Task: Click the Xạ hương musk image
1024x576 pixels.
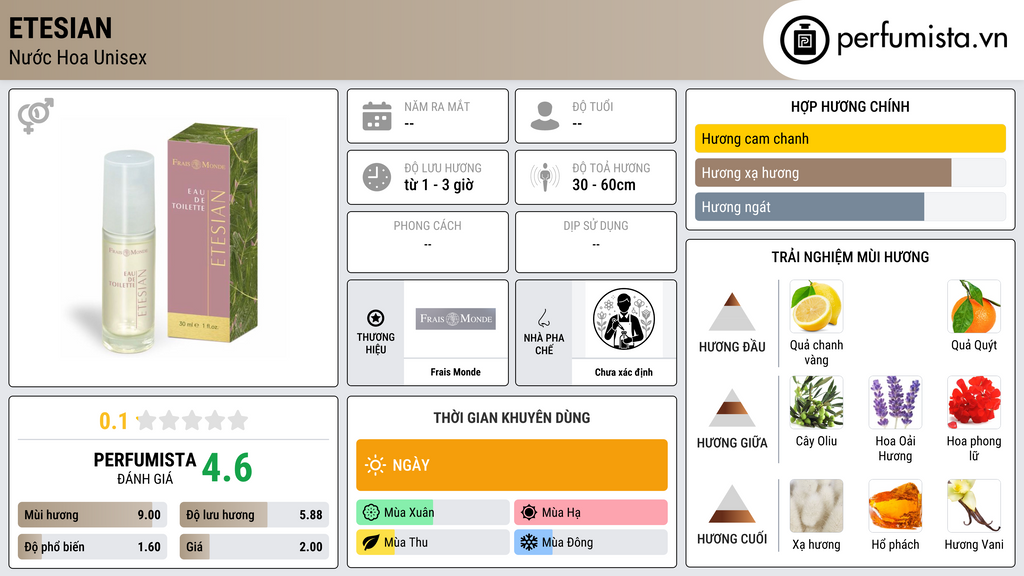Action: point(816,506)
